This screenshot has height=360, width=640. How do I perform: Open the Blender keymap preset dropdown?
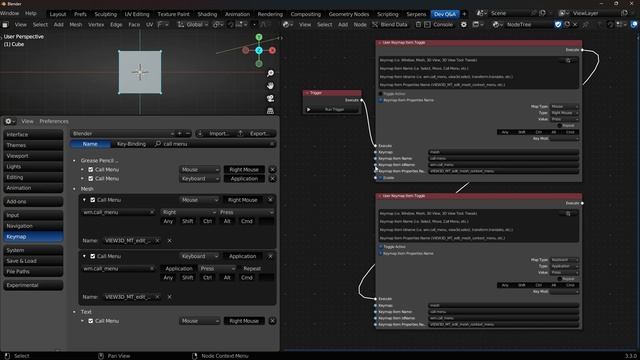click(x=122, y=133)
